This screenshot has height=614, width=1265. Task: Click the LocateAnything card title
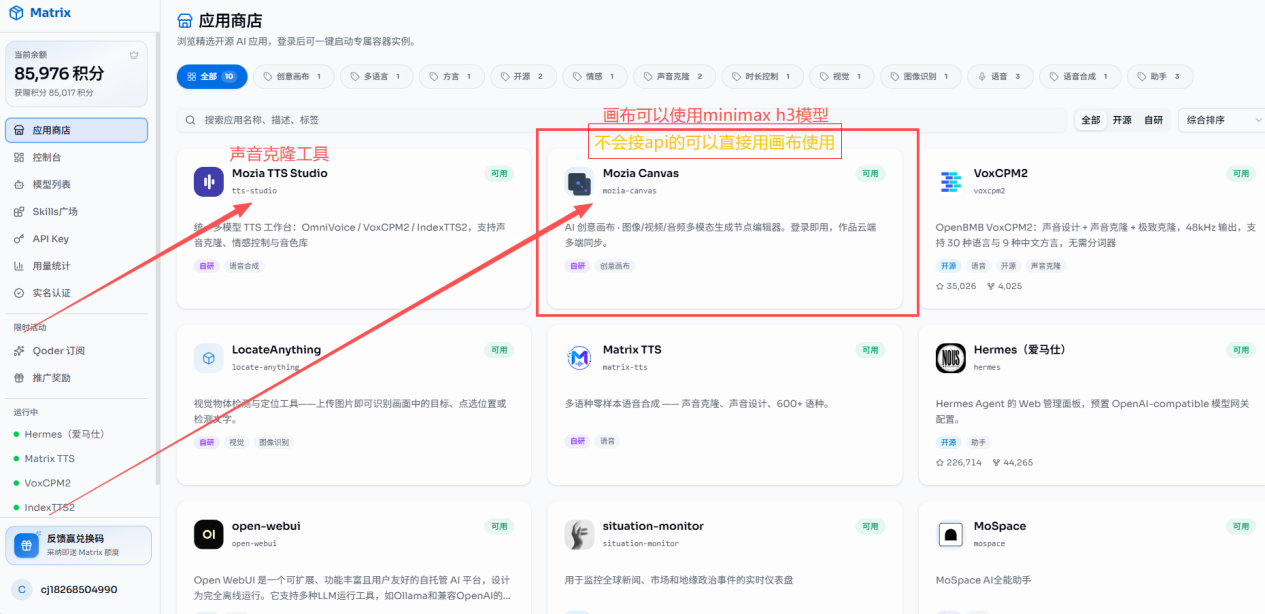pyautogui.click(x=276, y=350)
